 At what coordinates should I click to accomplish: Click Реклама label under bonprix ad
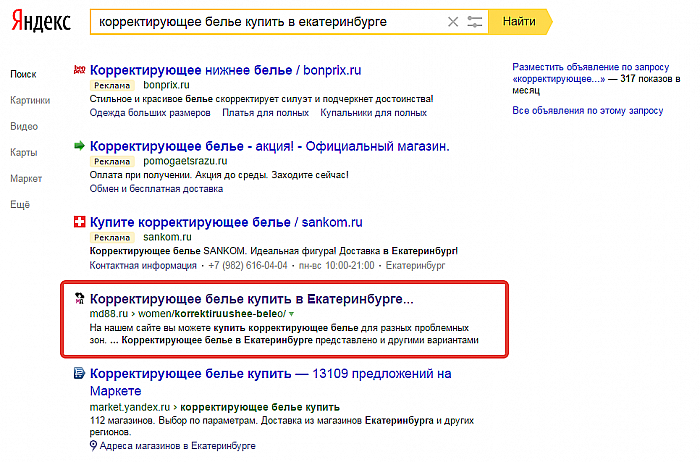coord(112,85)
